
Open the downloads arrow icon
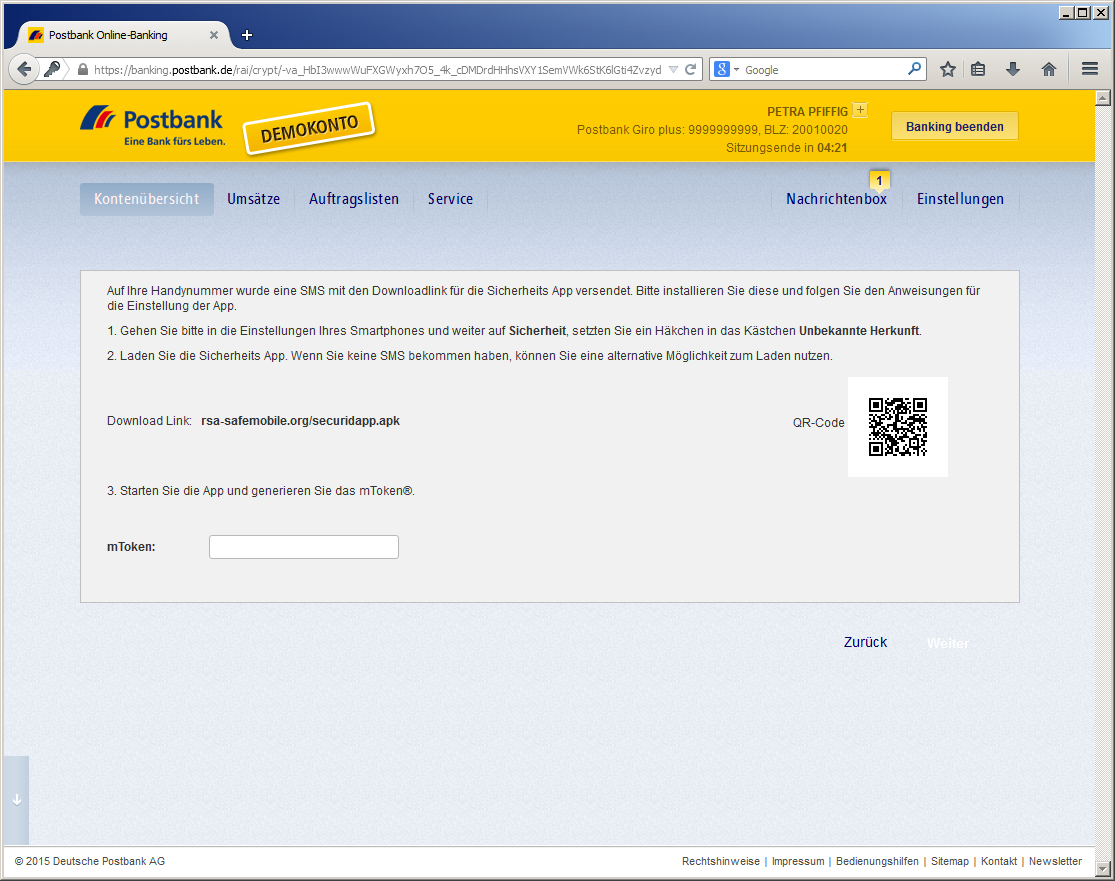pyautogui.click(x=1013, y=69)
